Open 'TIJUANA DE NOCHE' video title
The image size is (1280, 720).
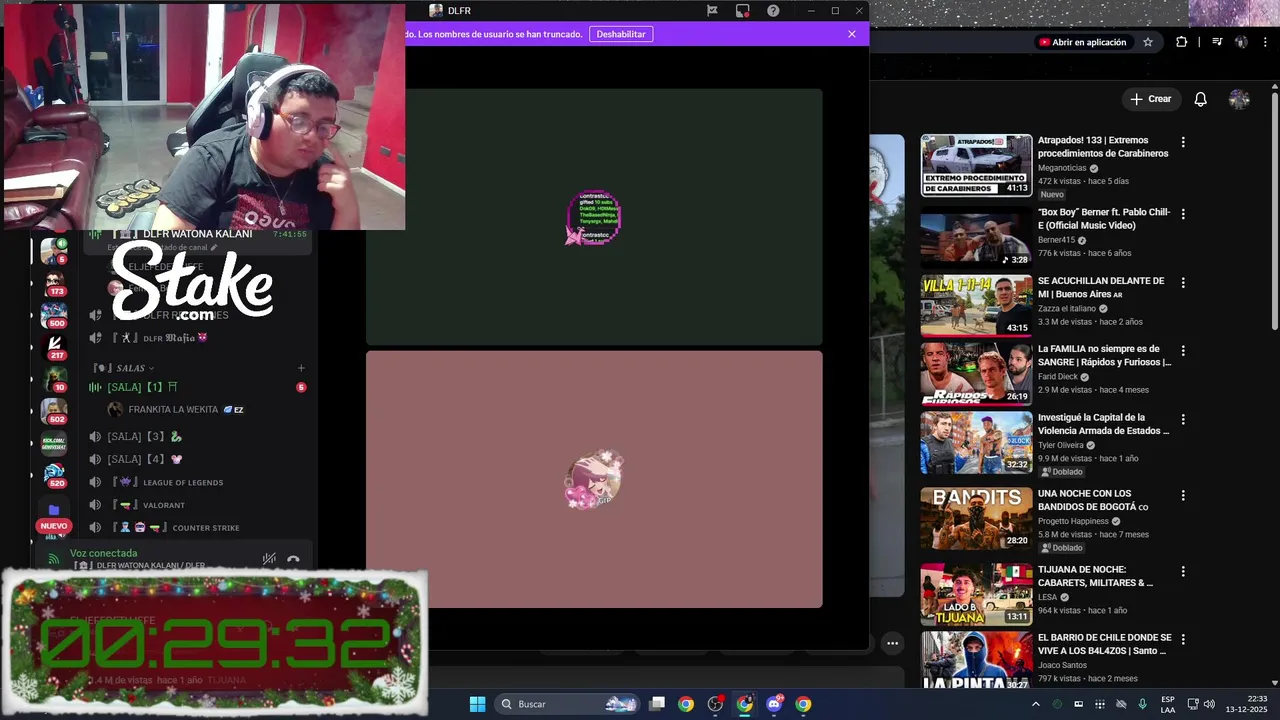(1096, 576)
